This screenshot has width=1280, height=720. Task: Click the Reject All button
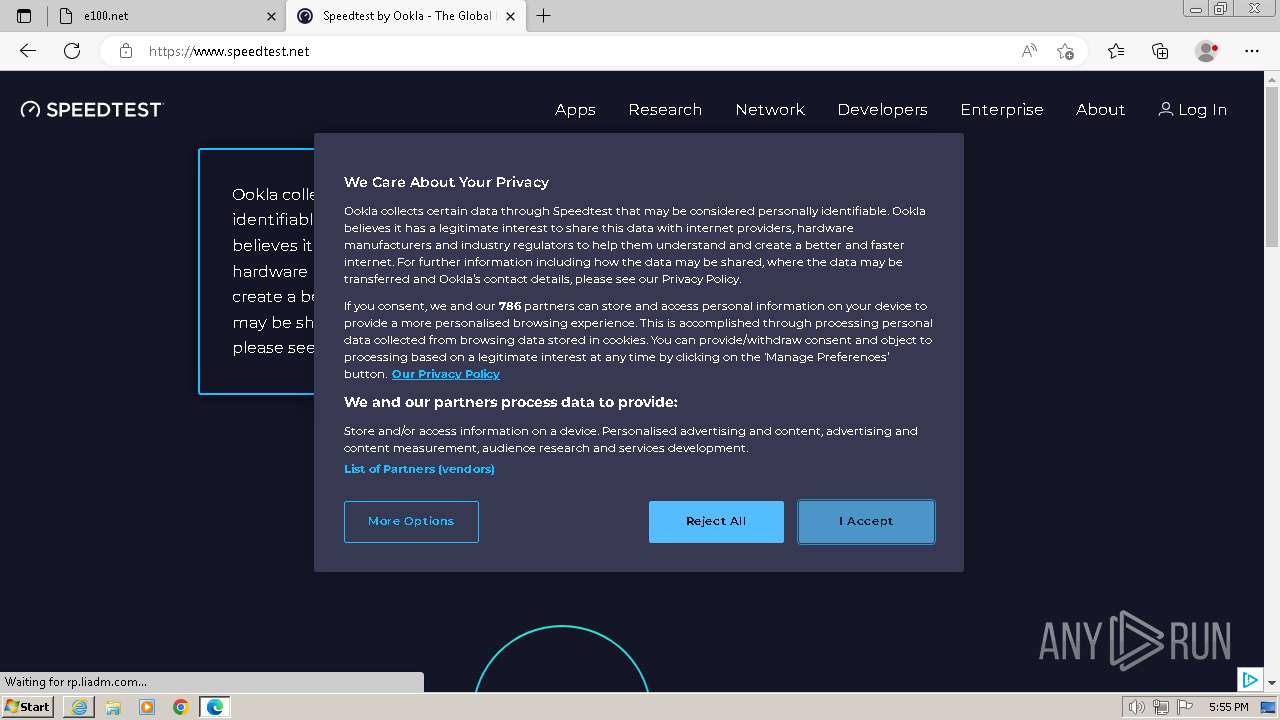[x=716, y=522]
